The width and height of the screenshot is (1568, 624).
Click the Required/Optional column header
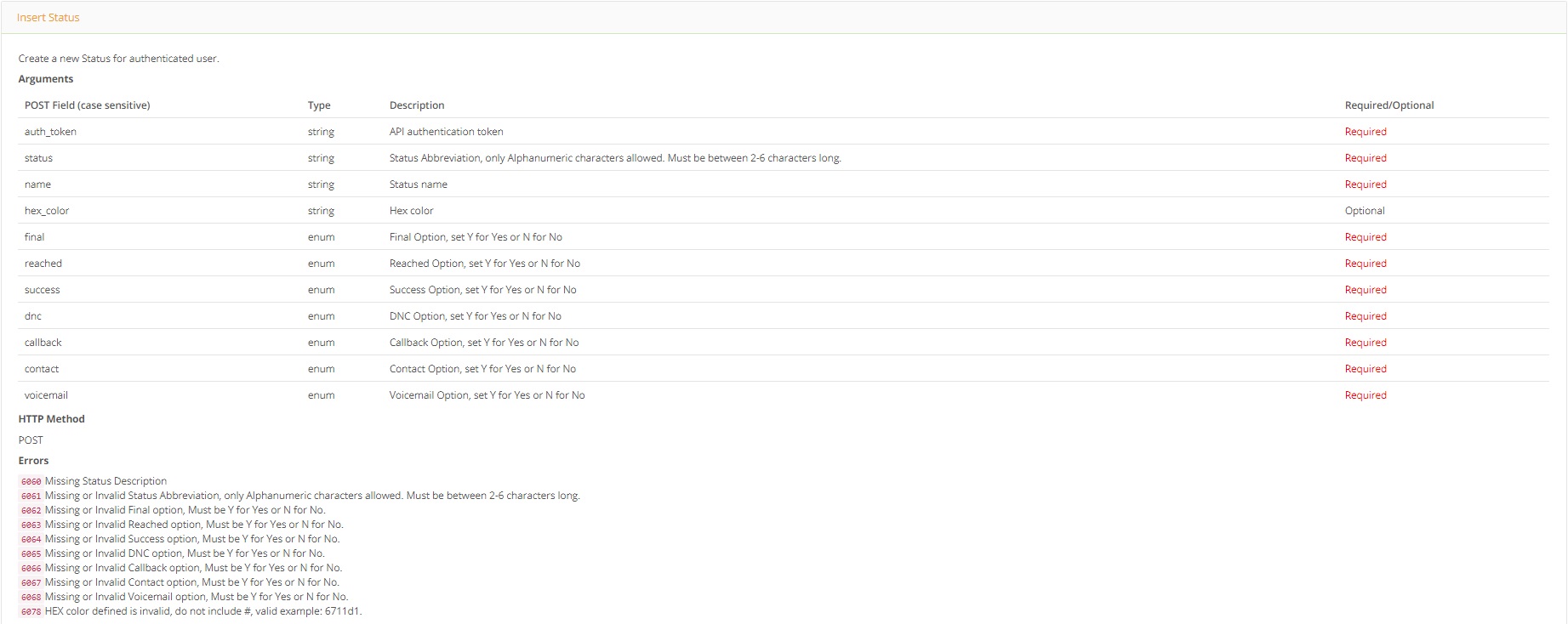coord(1388,105)
